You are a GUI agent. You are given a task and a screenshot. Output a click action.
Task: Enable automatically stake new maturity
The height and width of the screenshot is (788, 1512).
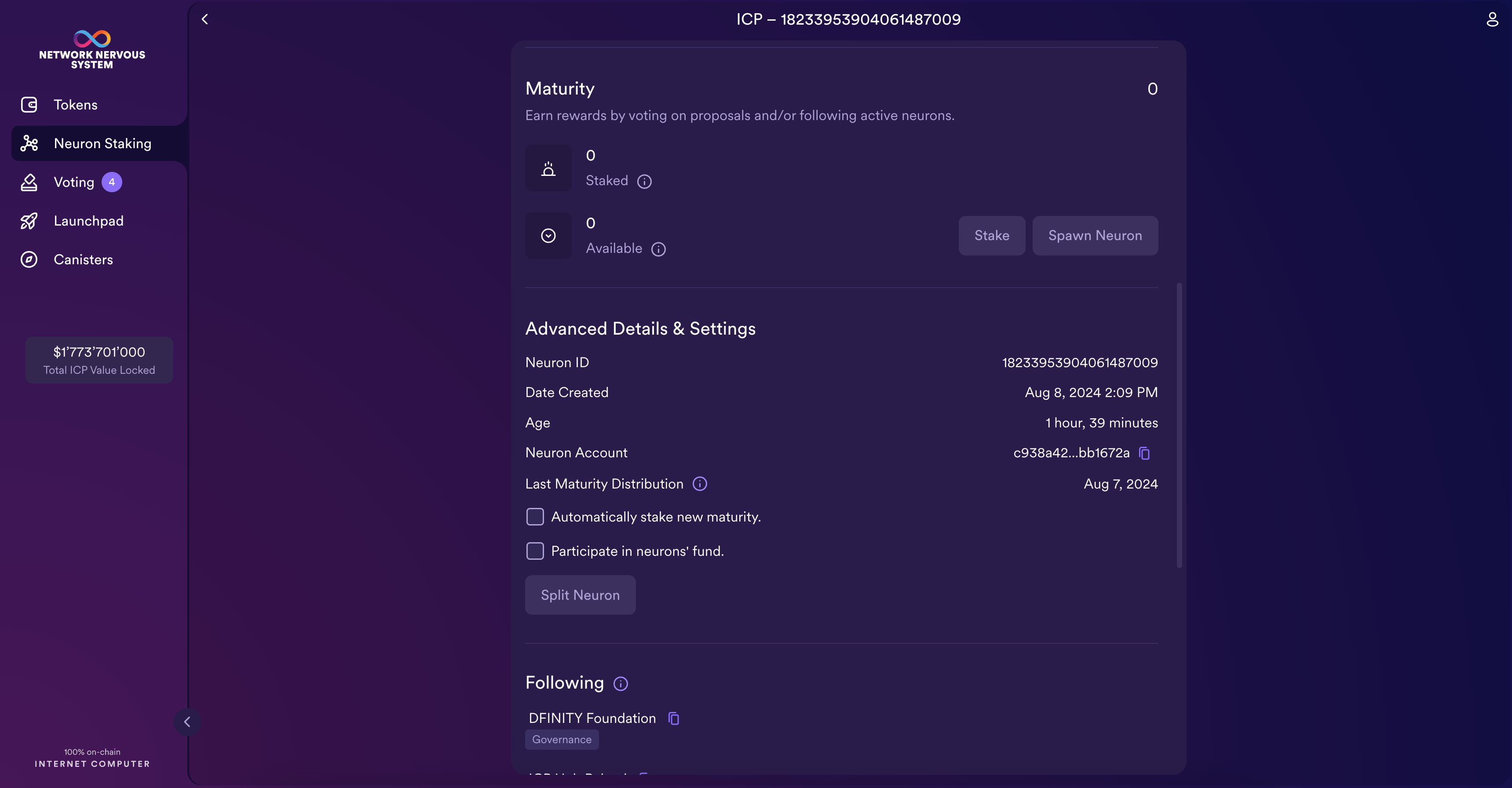(x=535, y=517)
